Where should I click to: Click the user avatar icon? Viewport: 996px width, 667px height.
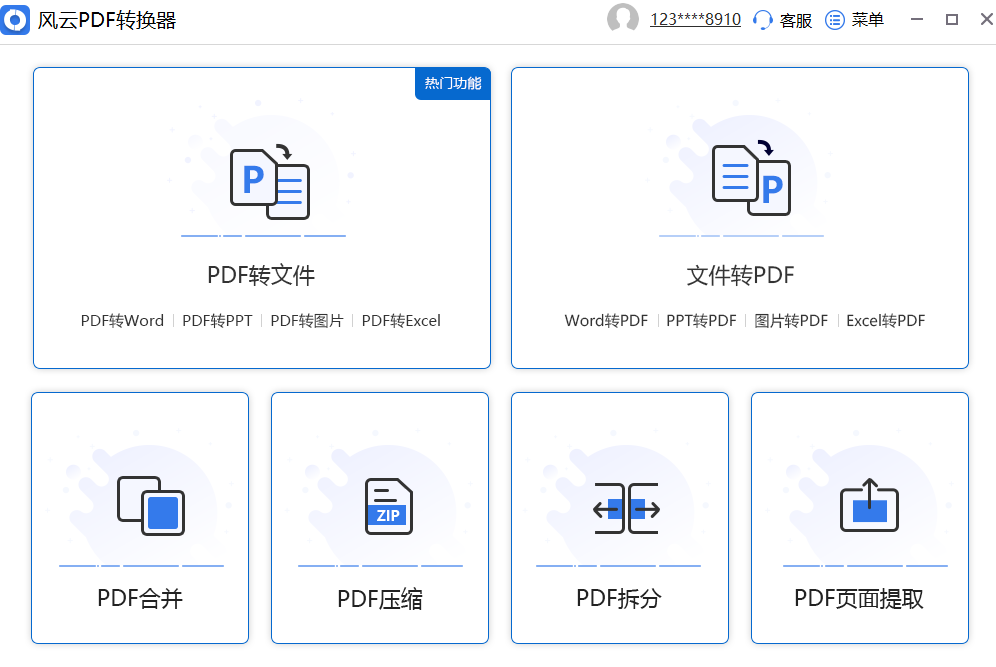click(622, 18)
